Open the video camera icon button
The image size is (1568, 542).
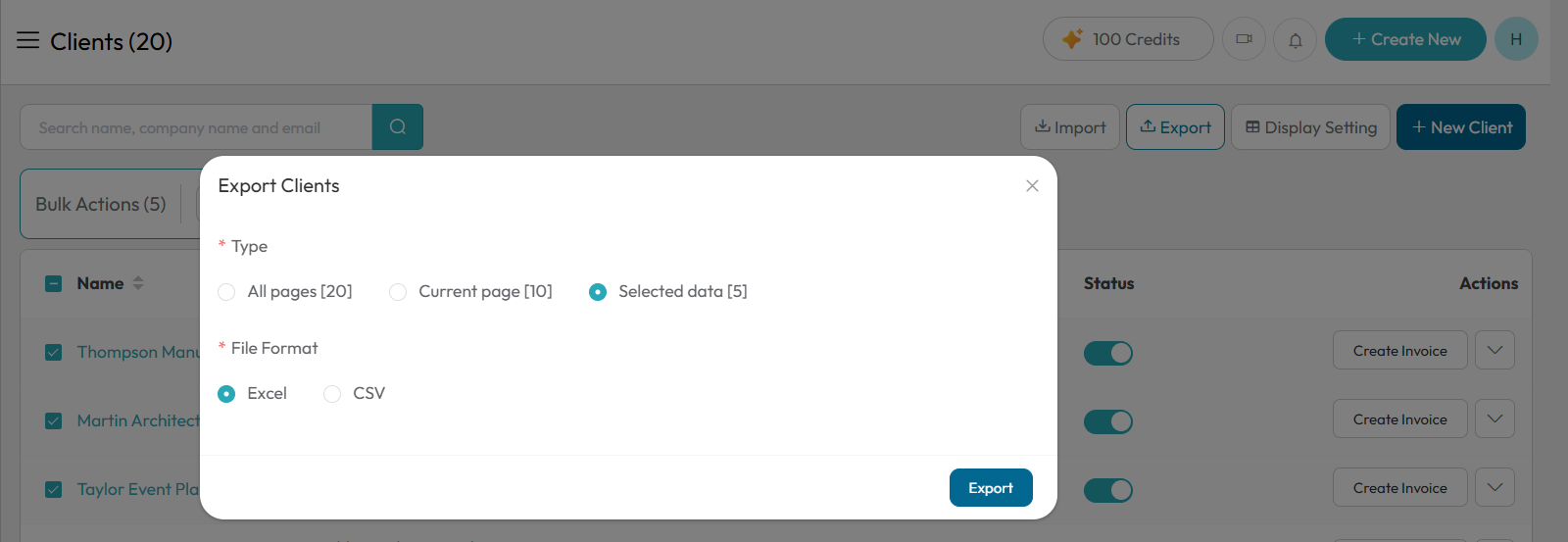click(x=1245, y=39)
